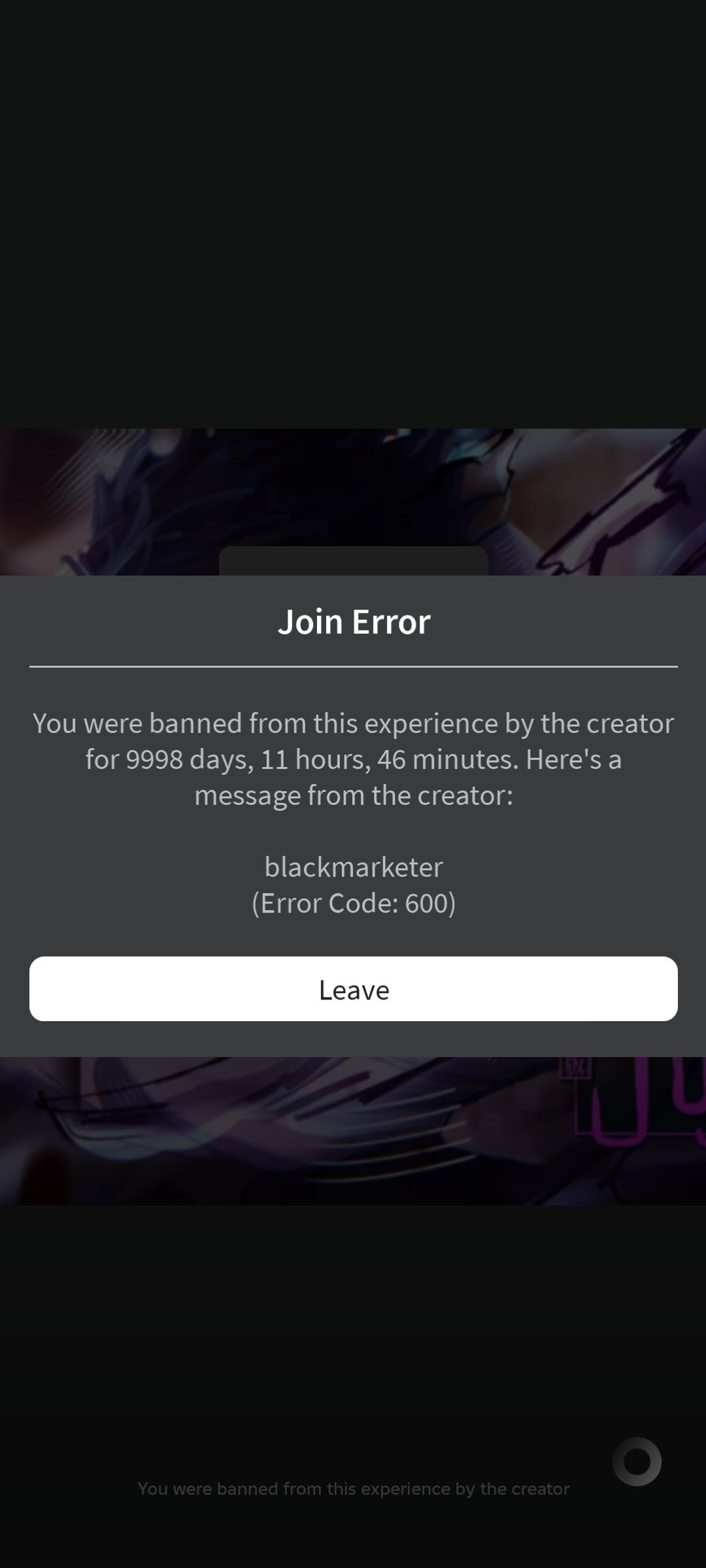This screenshot has height=1568, width=706.
Task: Tap the Error Code 600 text
Action: point(354,903)
